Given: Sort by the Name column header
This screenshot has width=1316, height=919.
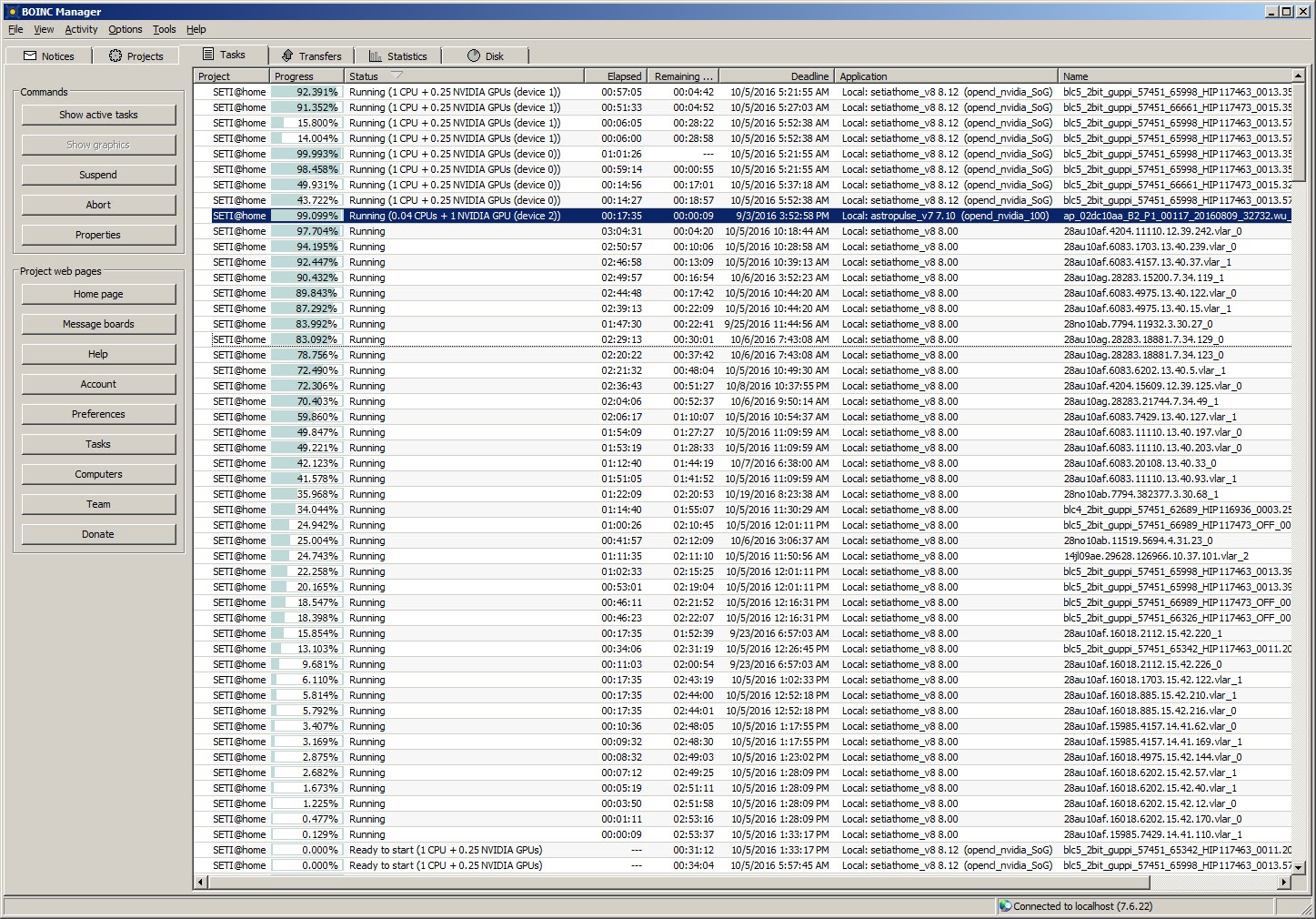Looking at the screenshot, I should 1174,76.
